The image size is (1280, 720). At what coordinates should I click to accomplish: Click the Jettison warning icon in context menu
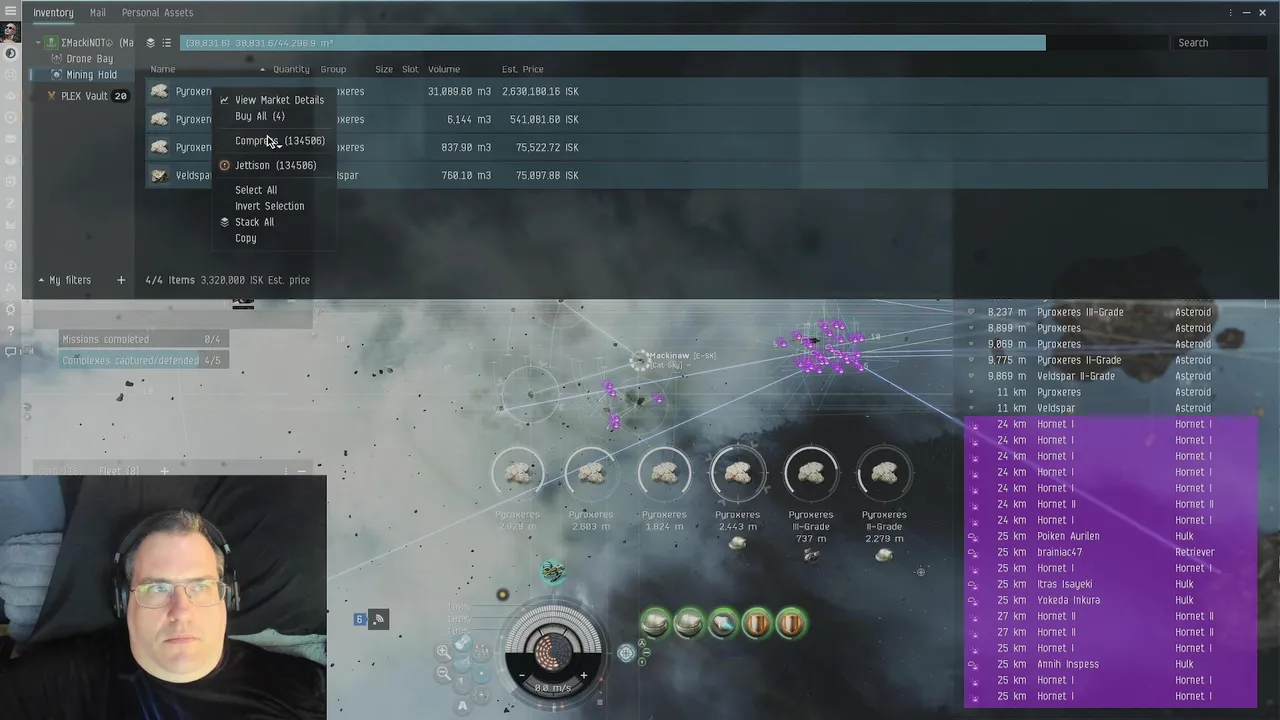coord(224,165)
